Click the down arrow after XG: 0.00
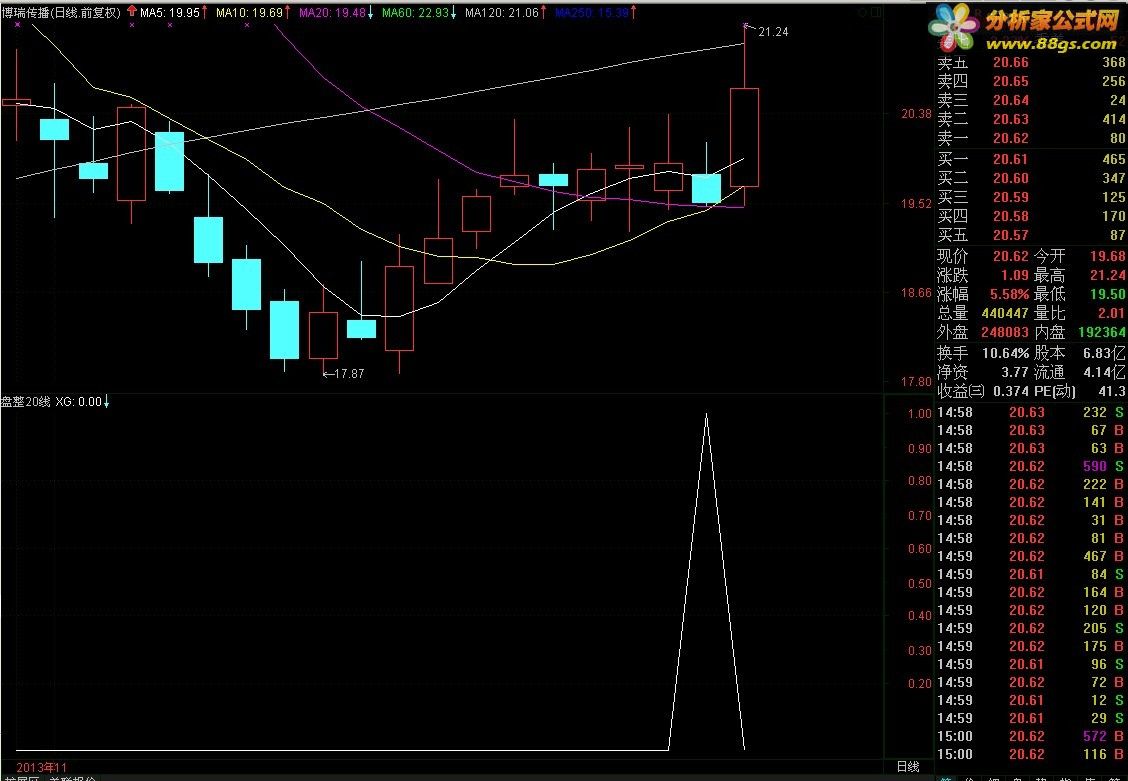Viewport: 1128px width, 781px height. [x=106, y=402]
